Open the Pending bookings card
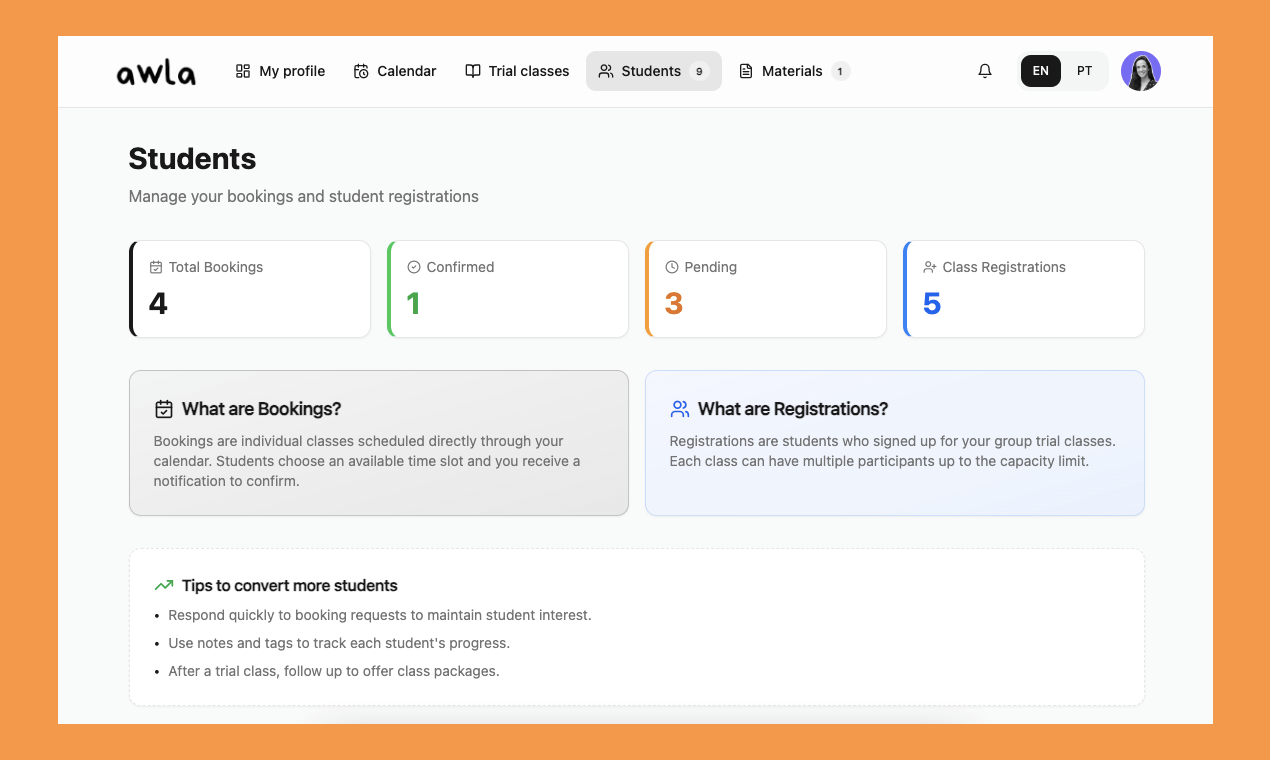Viewport: 1270px width, 760px height. point(766,288)
